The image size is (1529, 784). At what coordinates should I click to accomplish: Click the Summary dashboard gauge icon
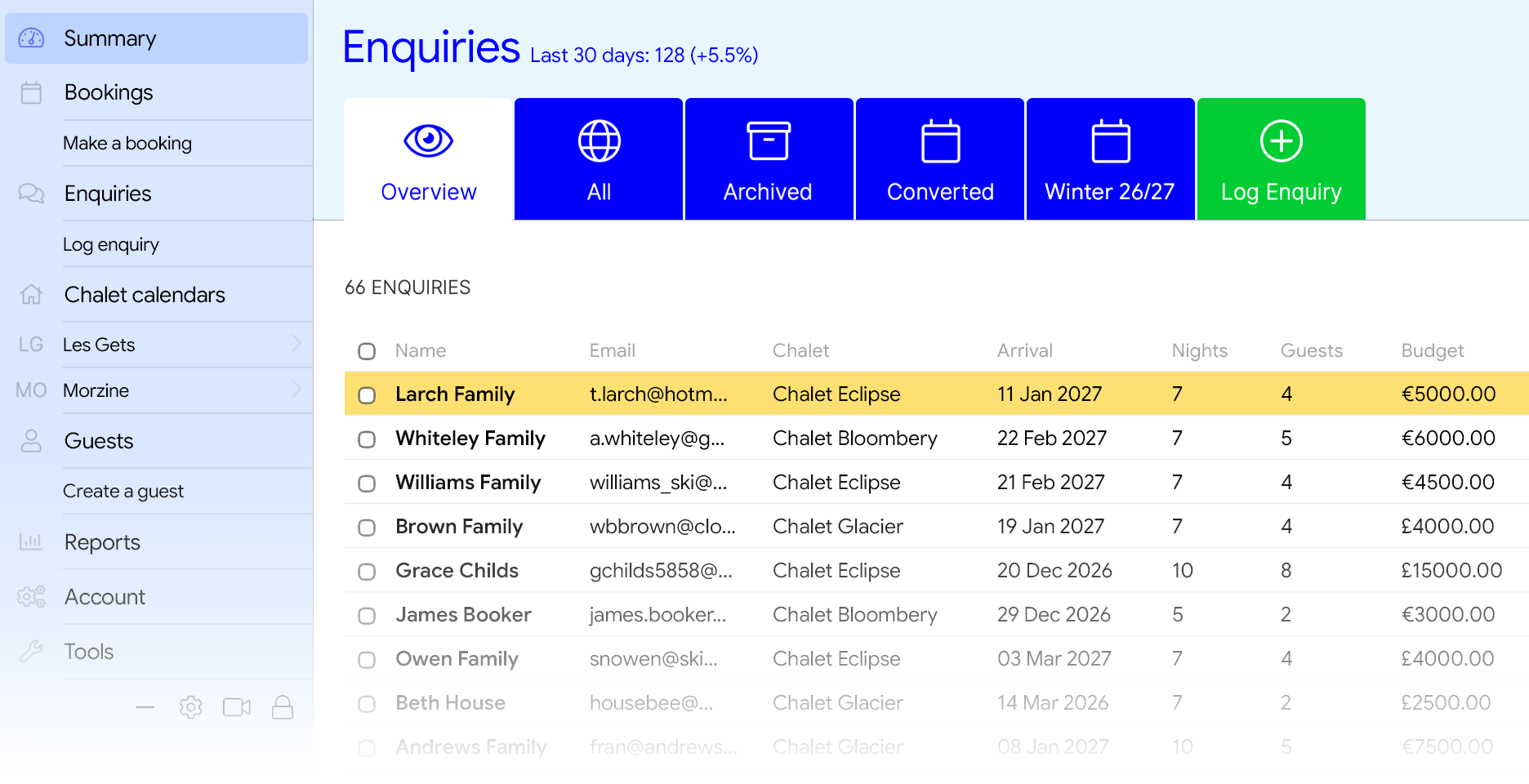pos(31,38)
